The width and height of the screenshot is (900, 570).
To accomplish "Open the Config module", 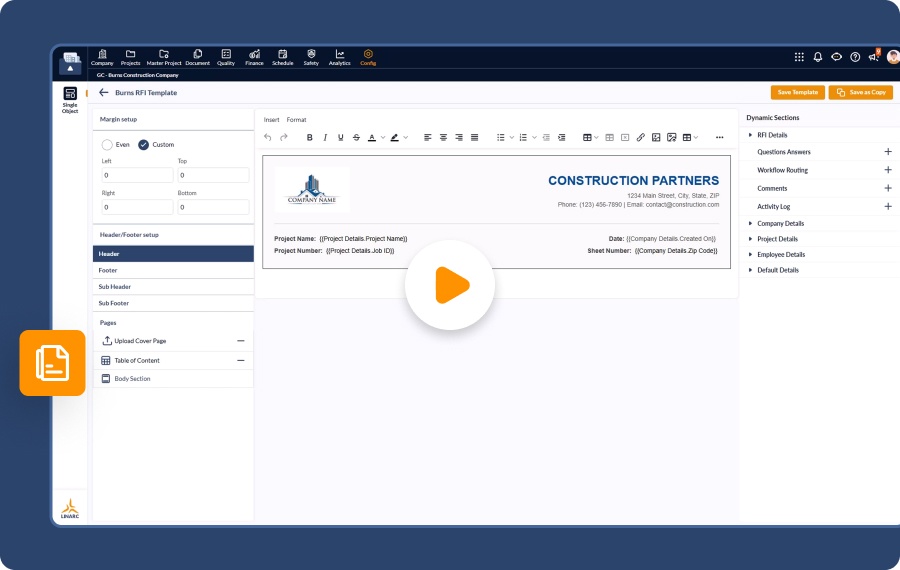I will coord(368,57).
